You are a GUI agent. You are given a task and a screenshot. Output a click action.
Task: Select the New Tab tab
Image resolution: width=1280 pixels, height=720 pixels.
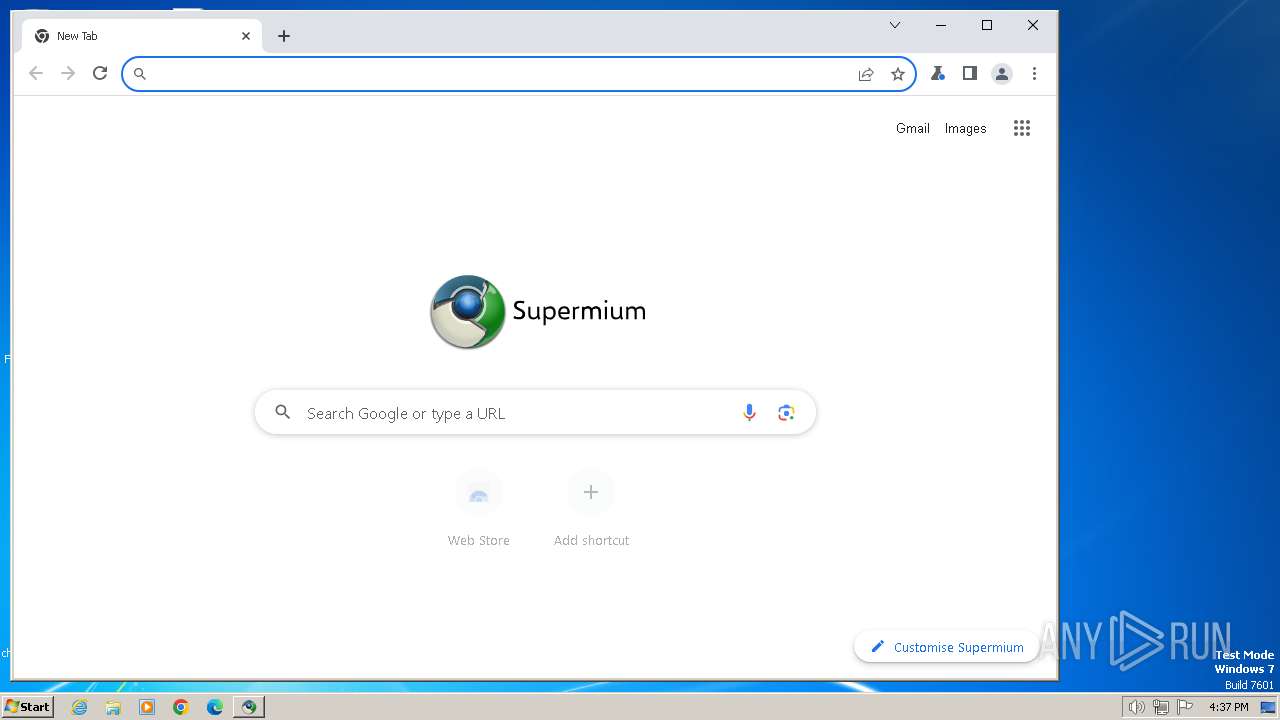click(141, 36)
